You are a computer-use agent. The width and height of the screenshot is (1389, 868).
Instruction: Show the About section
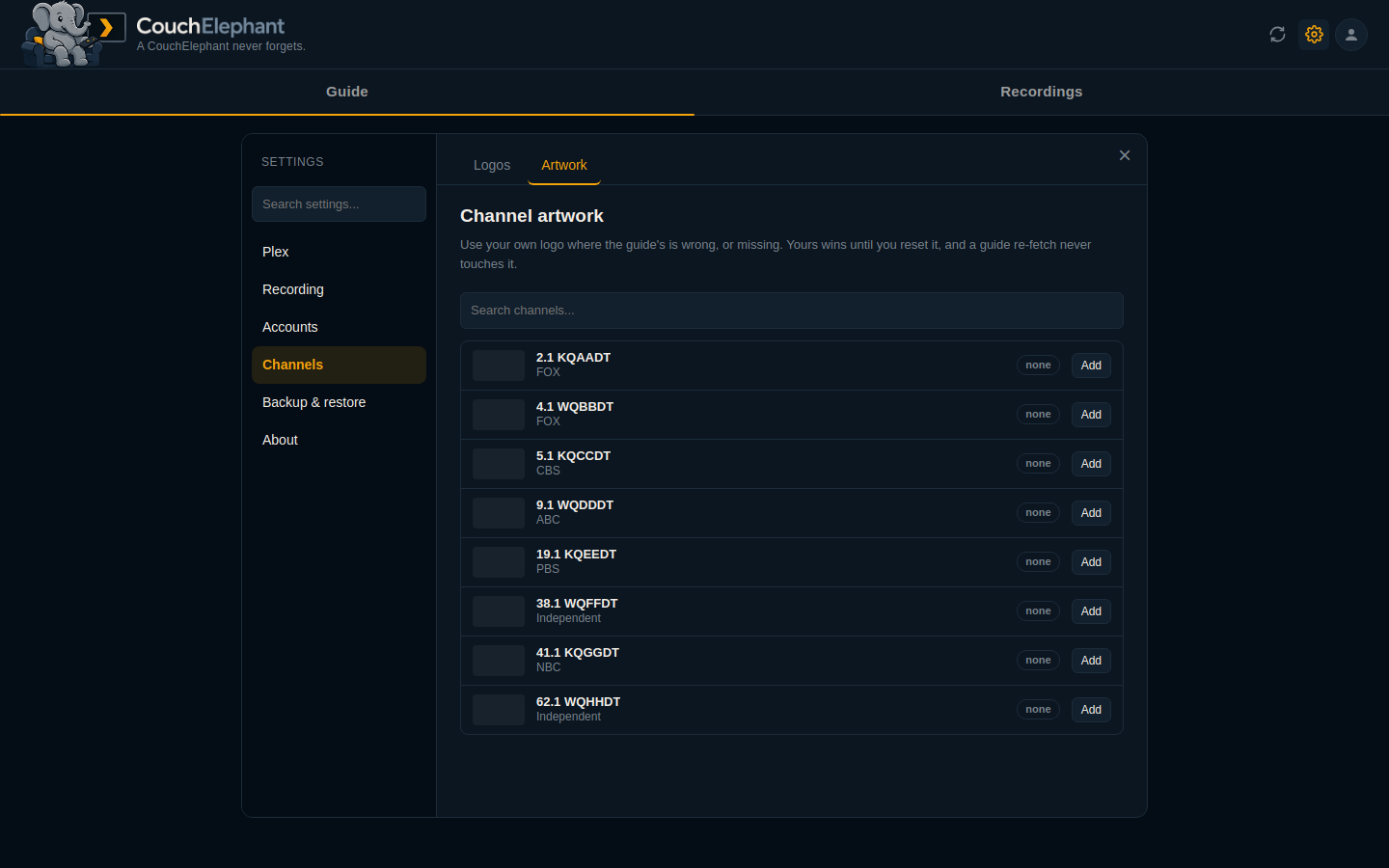coord(339,440)
